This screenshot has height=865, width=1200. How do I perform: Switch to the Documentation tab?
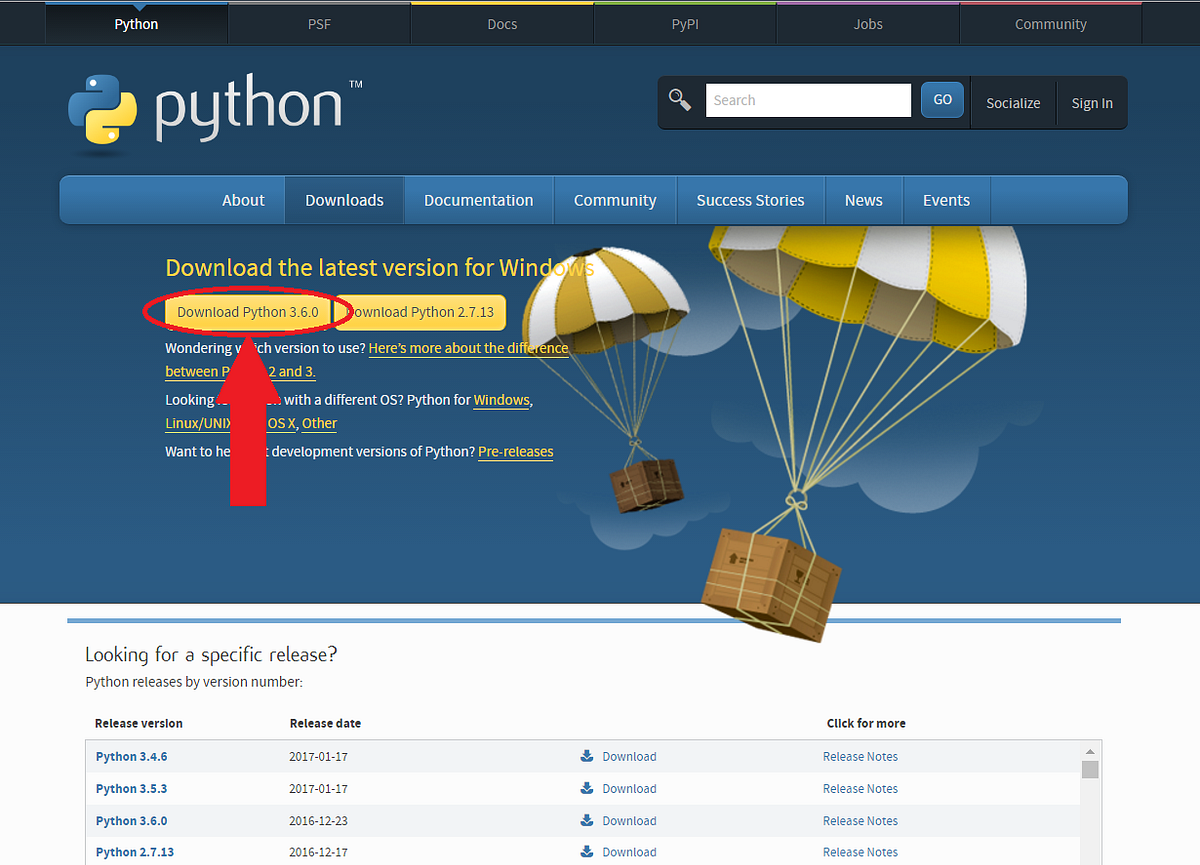click(x=478, y=200)
